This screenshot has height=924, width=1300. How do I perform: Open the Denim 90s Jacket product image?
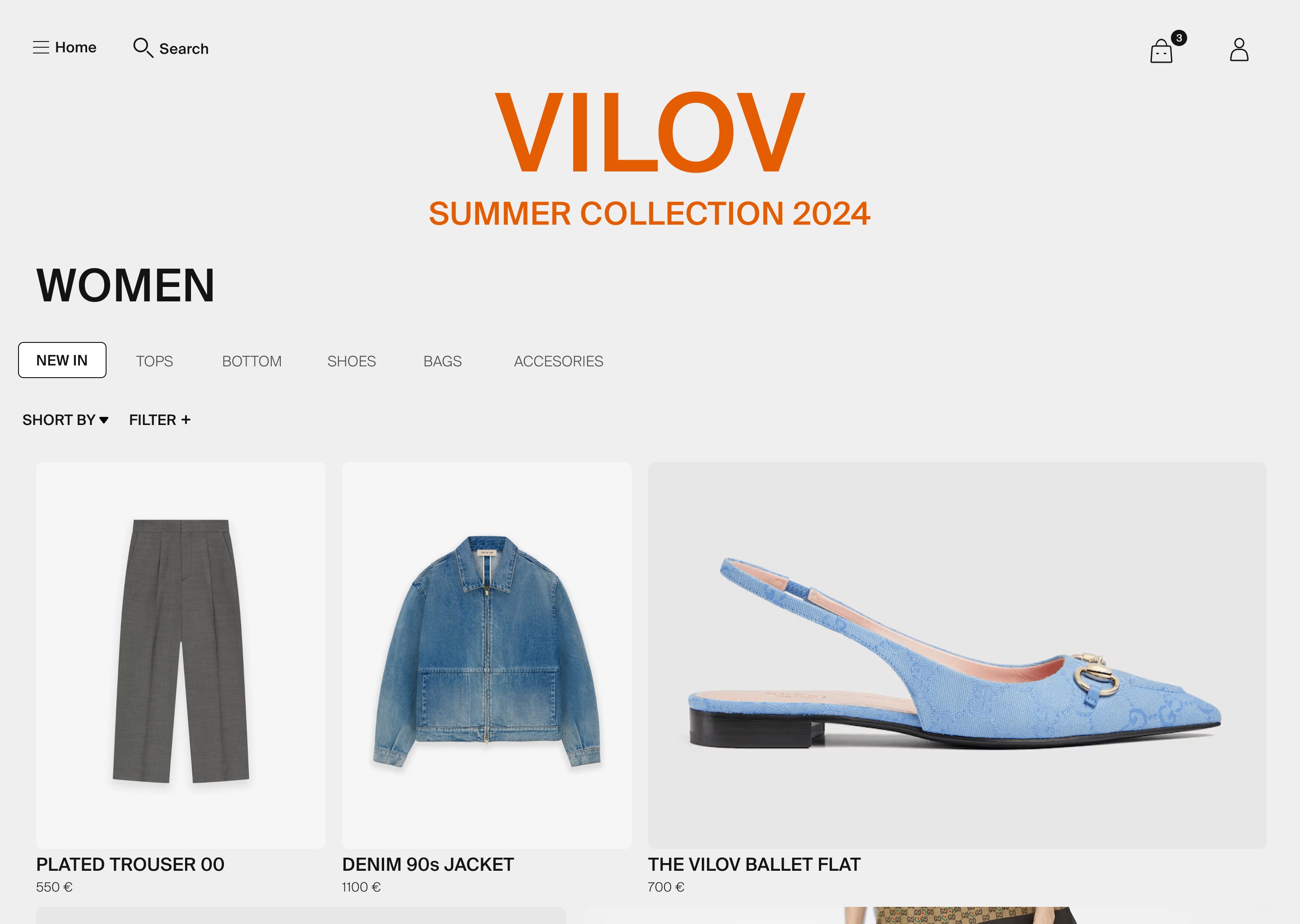click(487, 656)
